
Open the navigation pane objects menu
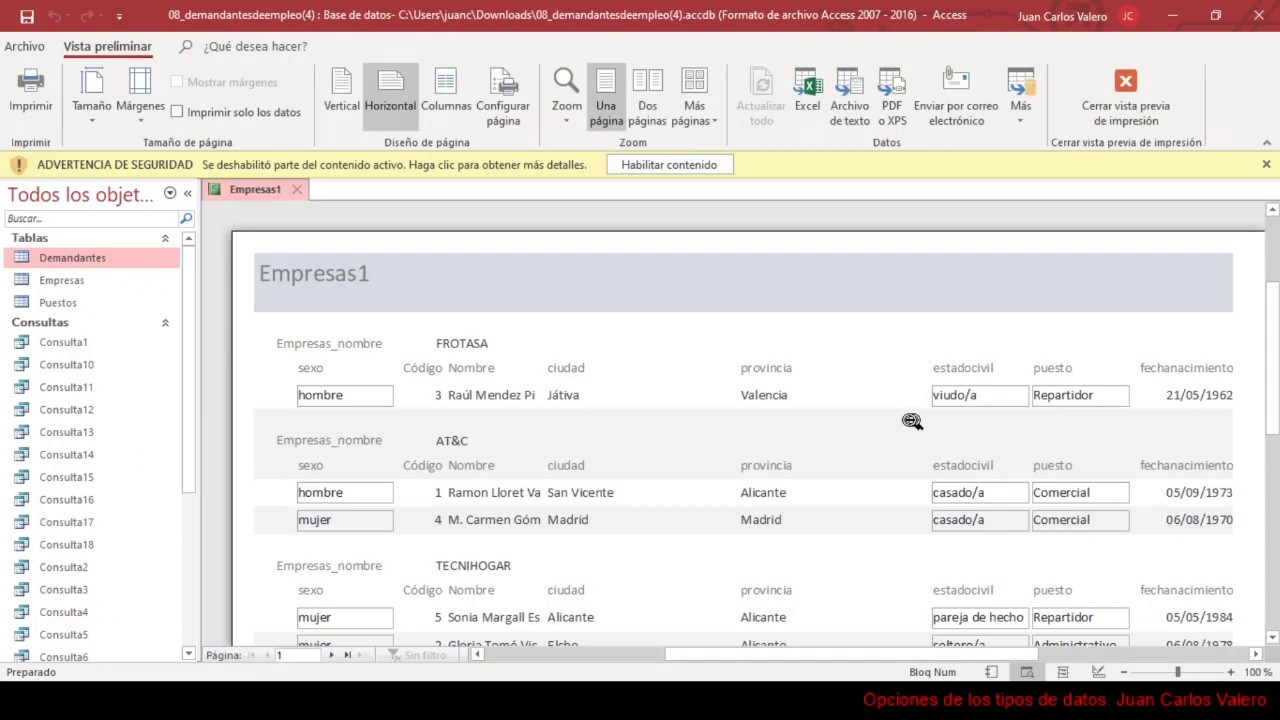170,193
